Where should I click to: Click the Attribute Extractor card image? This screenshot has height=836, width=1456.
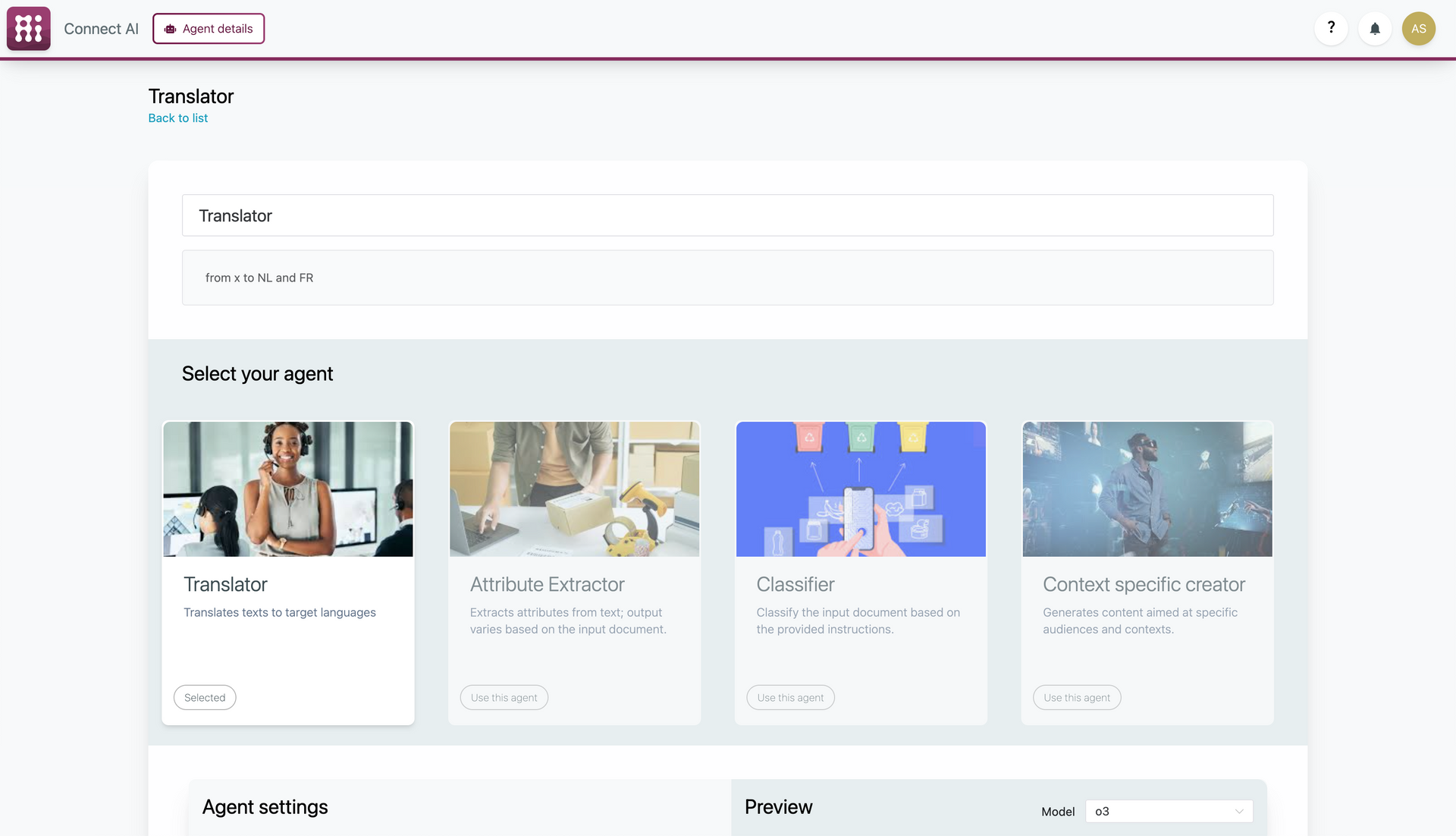[x=574, y=489]
